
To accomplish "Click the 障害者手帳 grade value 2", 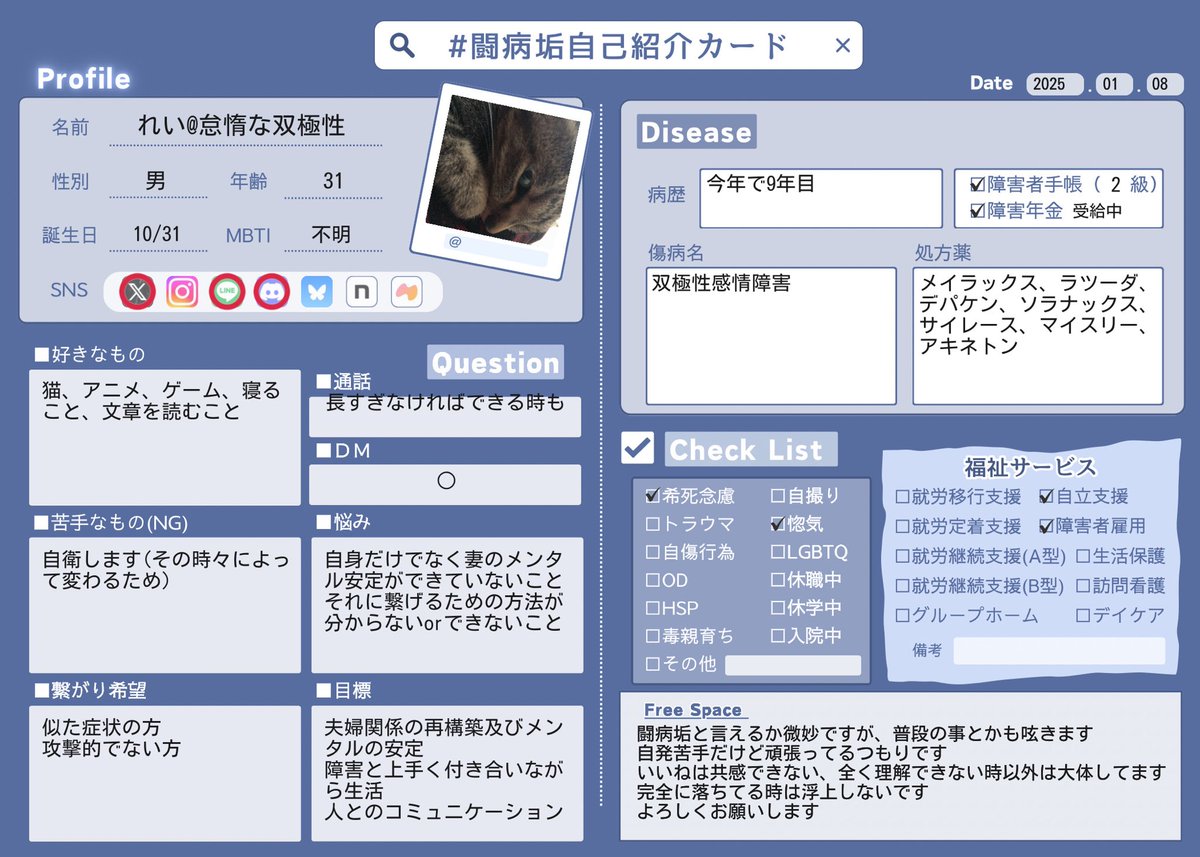I will [x=1115, y=185].
